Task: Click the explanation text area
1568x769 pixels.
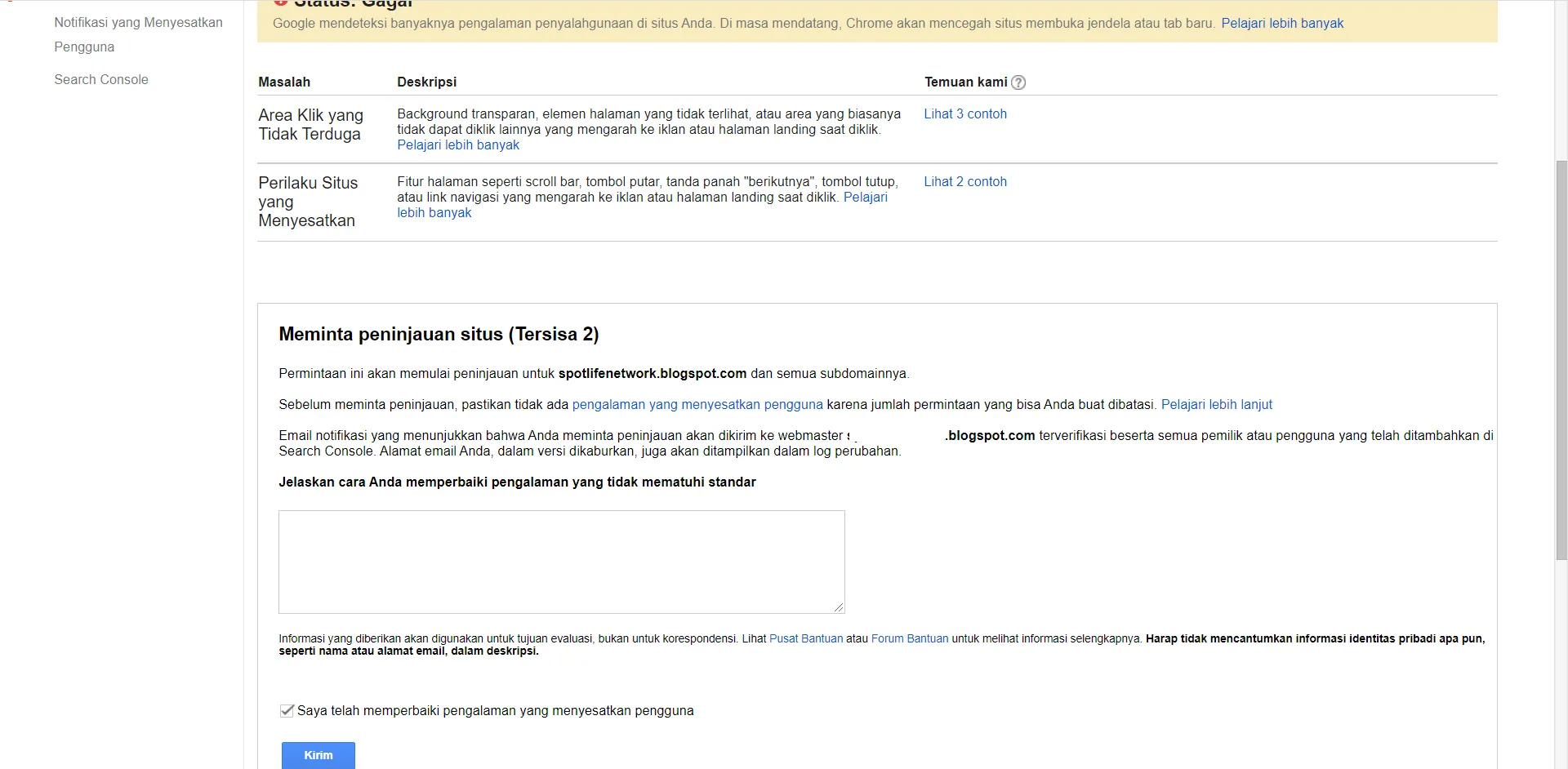Action: click(562, 562)
